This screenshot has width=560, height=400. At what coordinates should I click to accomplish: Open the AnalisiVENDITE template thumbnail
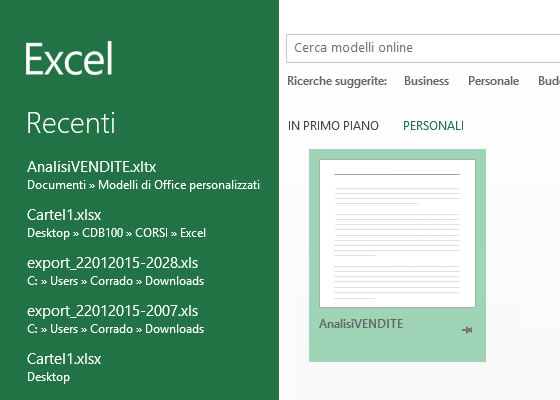(x=397, y=233)
